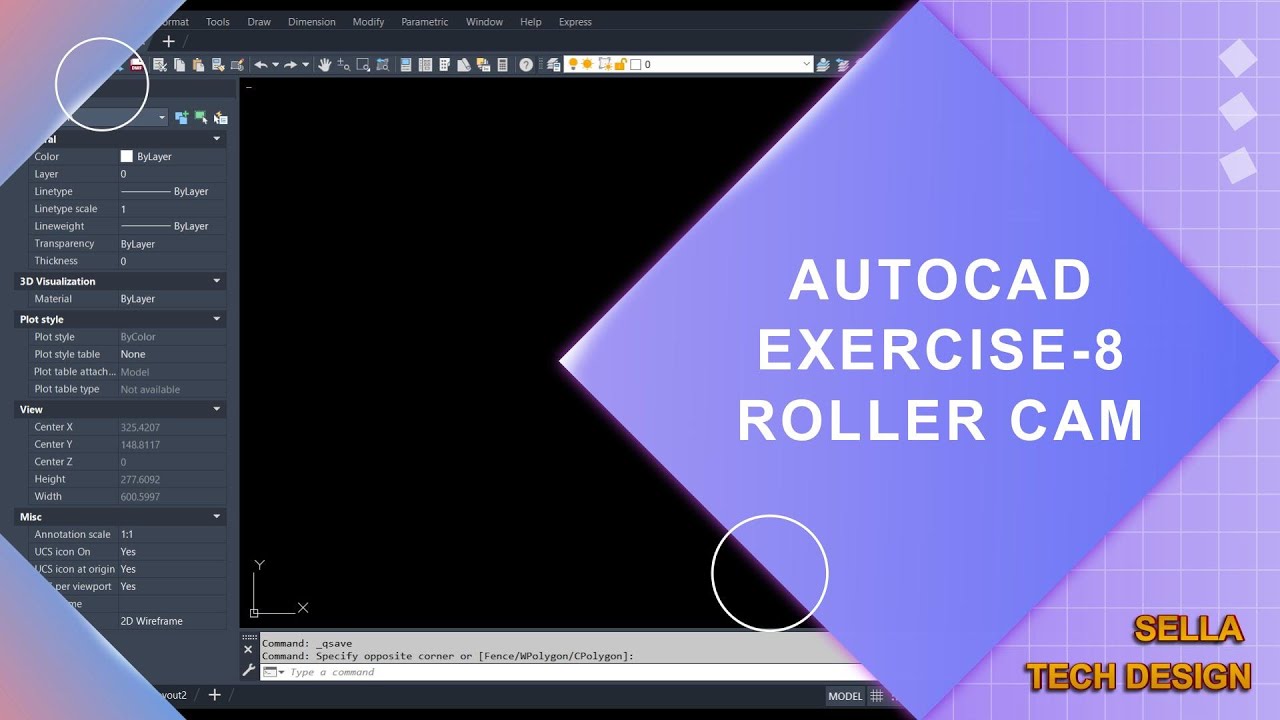This screenshot has height=720, width=1280.
Task: Click the DWF publish icon
Action: tap(136, 65)
